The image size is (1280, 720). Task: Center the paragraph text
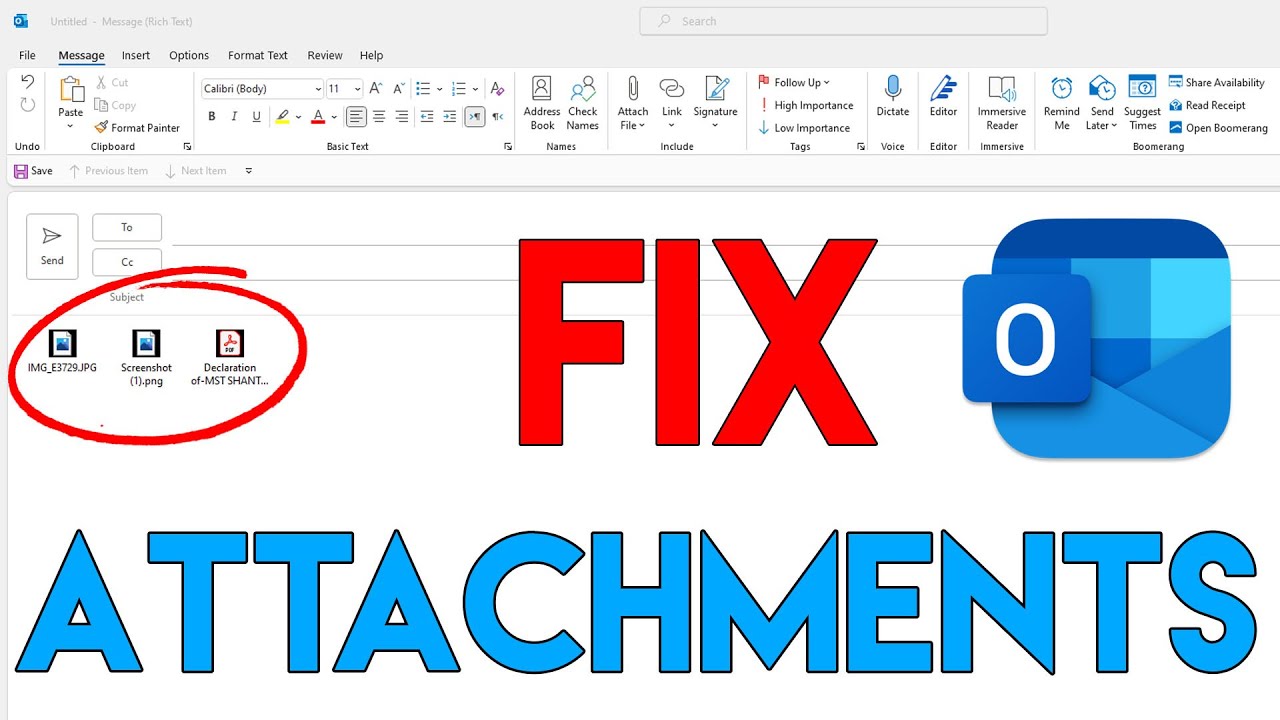click(379, 117)
